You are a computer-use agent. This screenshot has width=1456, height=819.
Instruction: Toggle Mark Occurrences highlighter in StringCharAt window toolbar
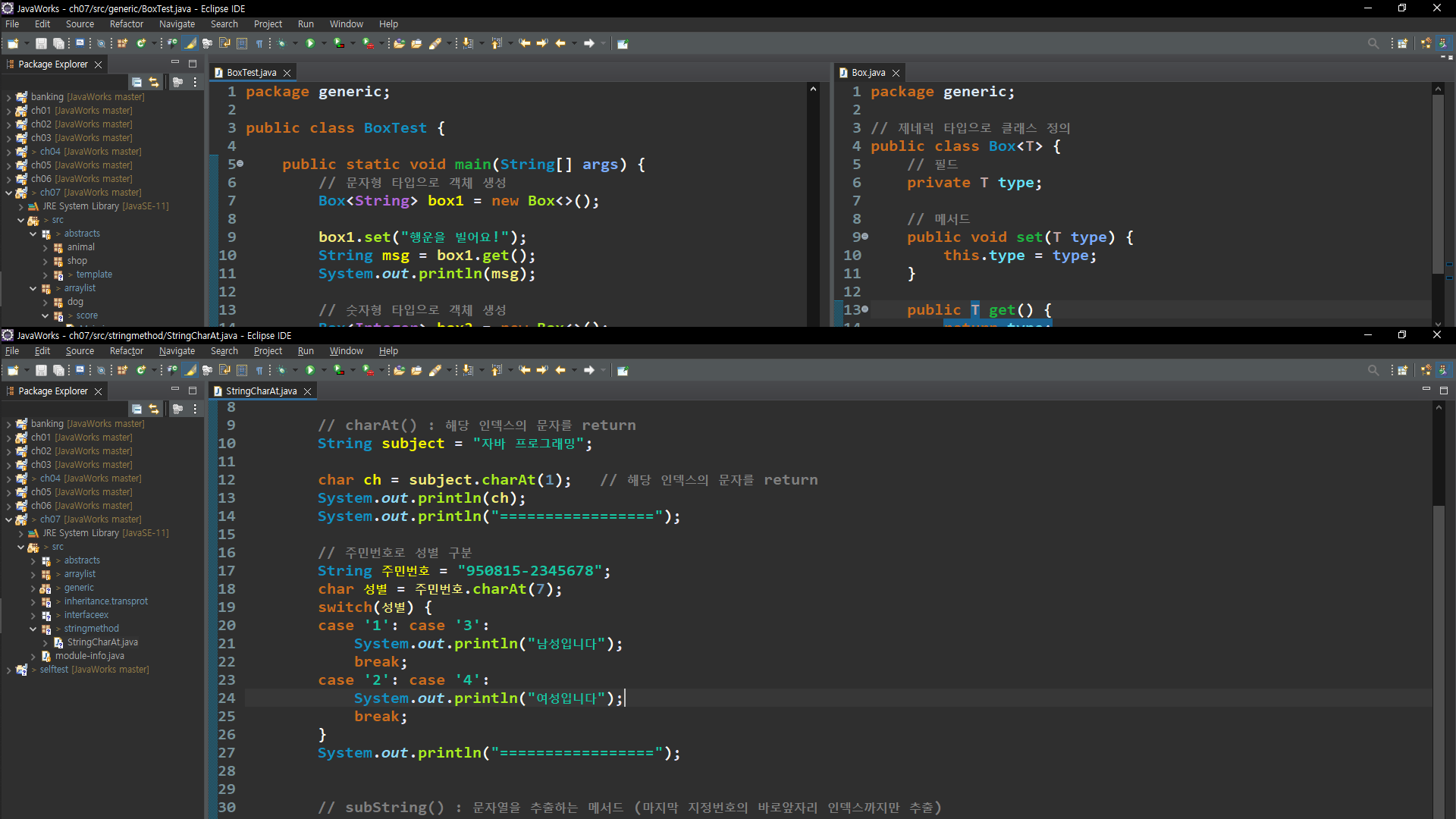tap(190, 370)
